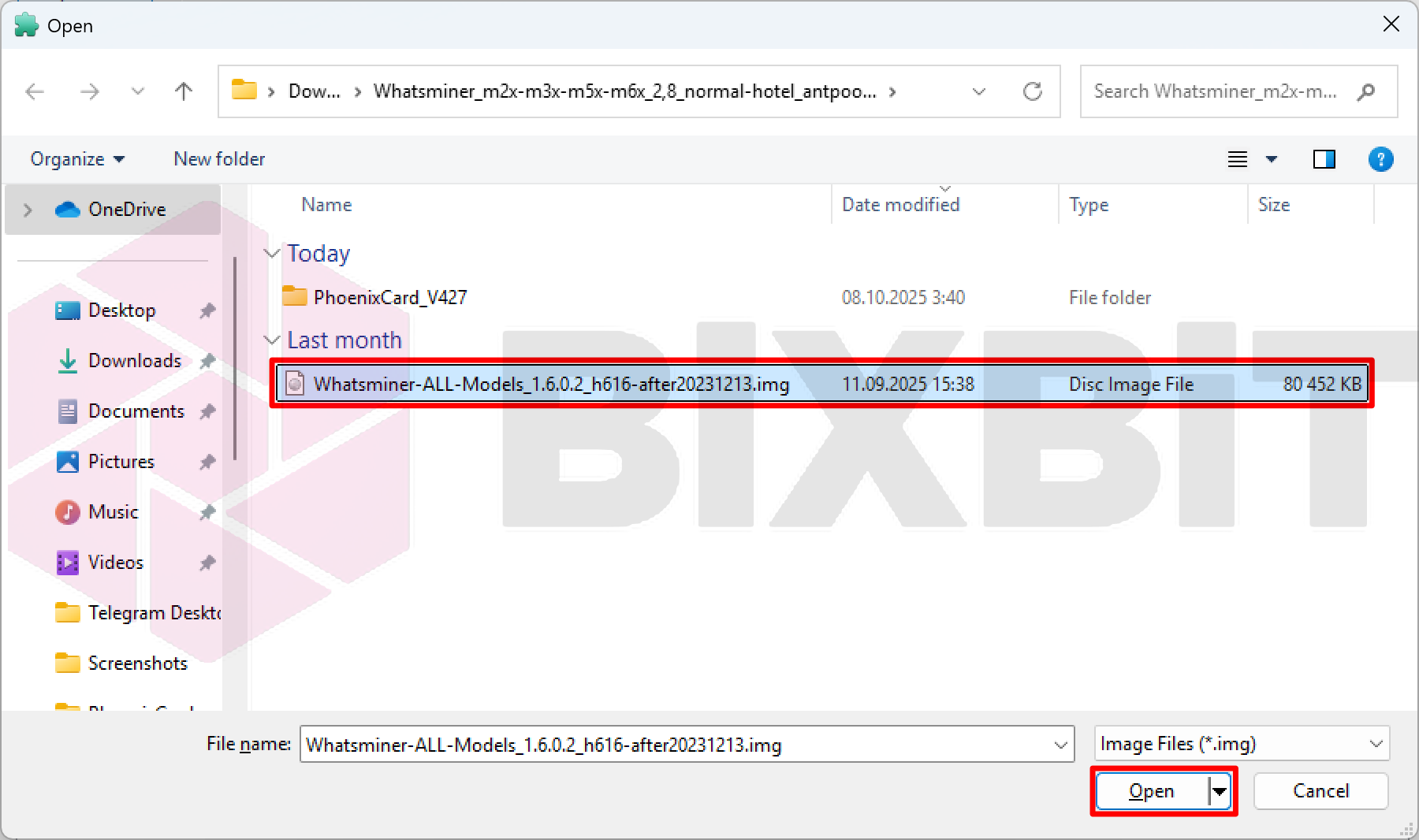1419x840 pixels.
Task: Click the disc image file icon
Action: (x=295, y=384)
